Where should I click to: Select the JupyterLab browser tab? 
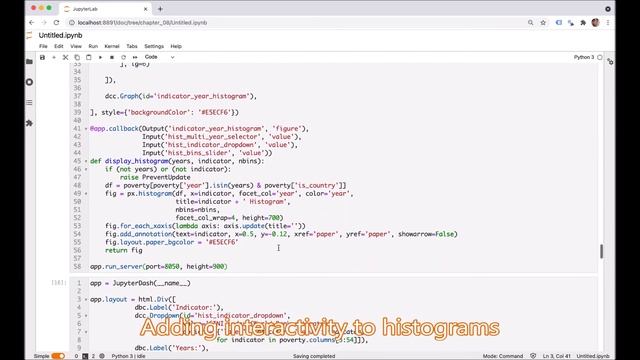(x=106, y=9)
